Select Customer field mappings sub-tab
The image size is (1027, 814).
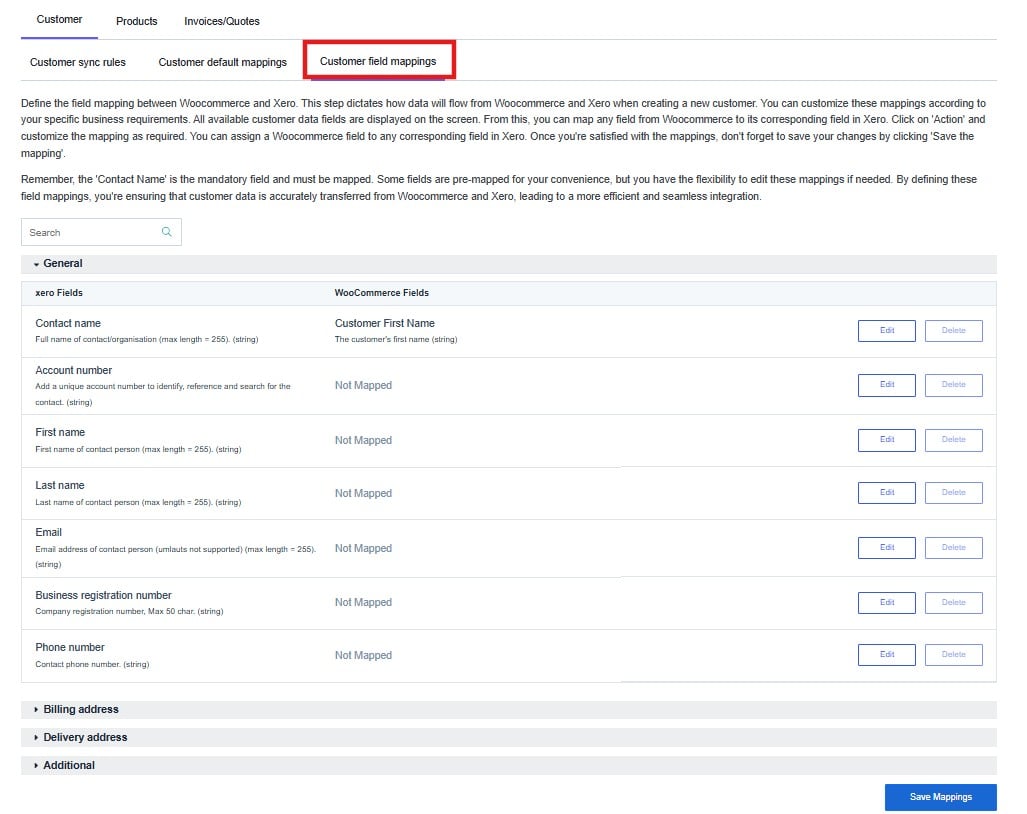point(378,61)
